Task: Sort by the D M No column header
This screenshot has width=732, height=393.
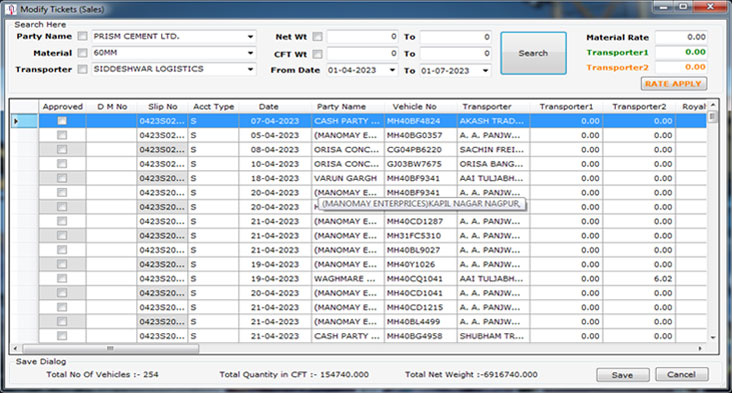Action: (x=112, y=106)
